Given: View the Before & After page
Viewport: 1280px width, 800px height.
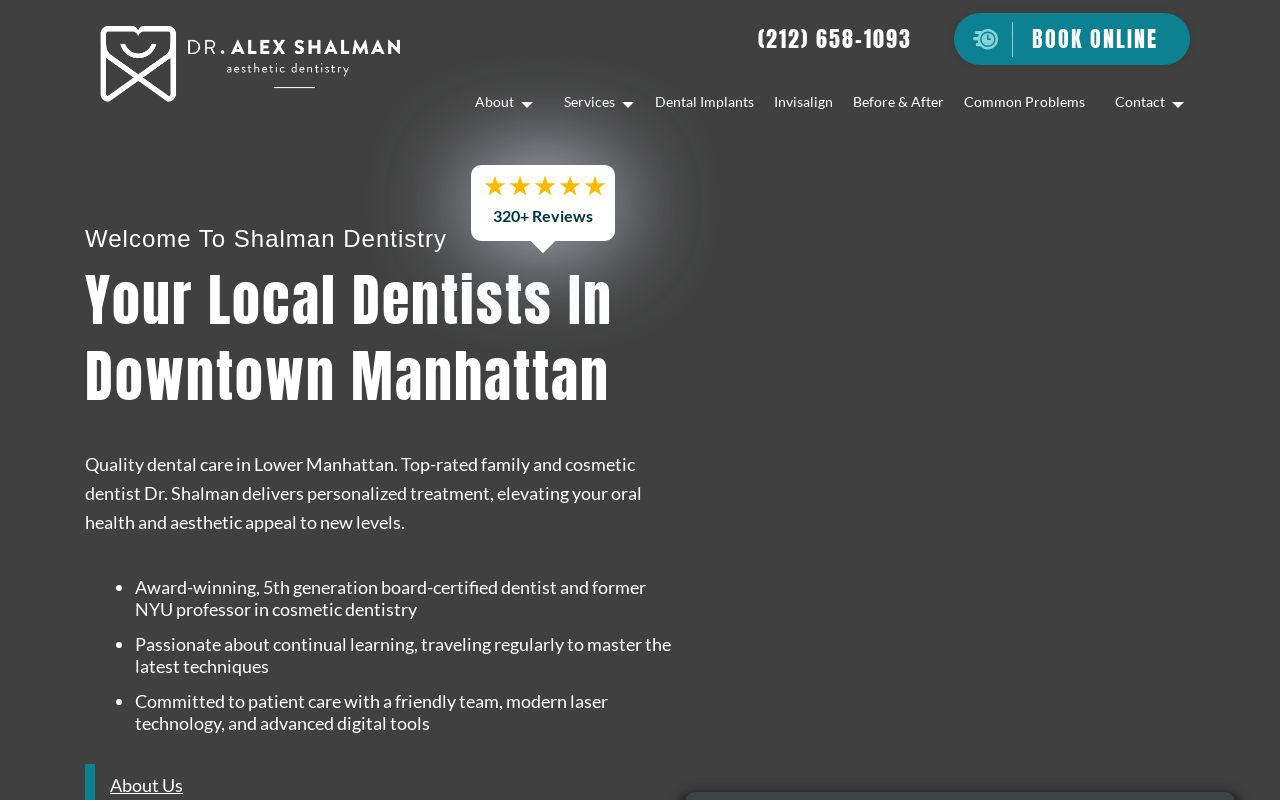Looking at the screenshot, I should pos(898,102).
